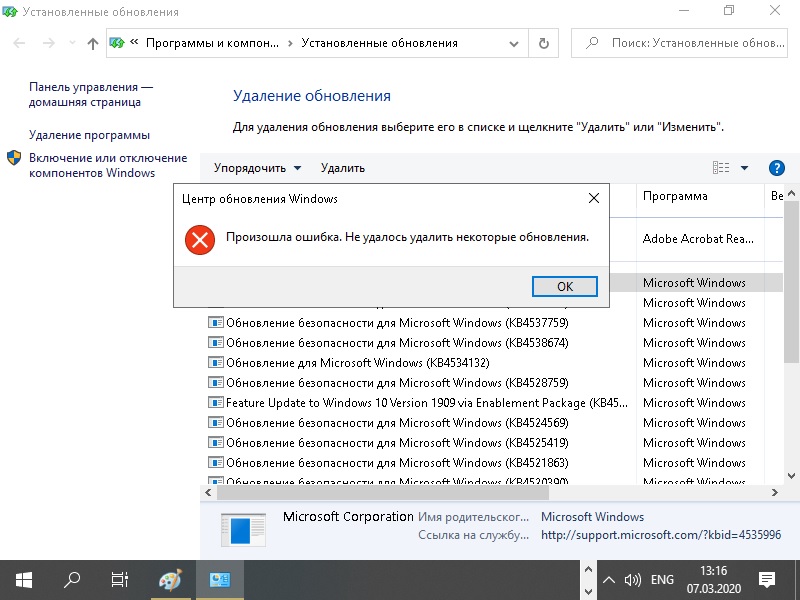Image resolution: width=800 pixels, height=600 pixels.
Task: Click the ENG language indicator
Action: coord(663,580)
